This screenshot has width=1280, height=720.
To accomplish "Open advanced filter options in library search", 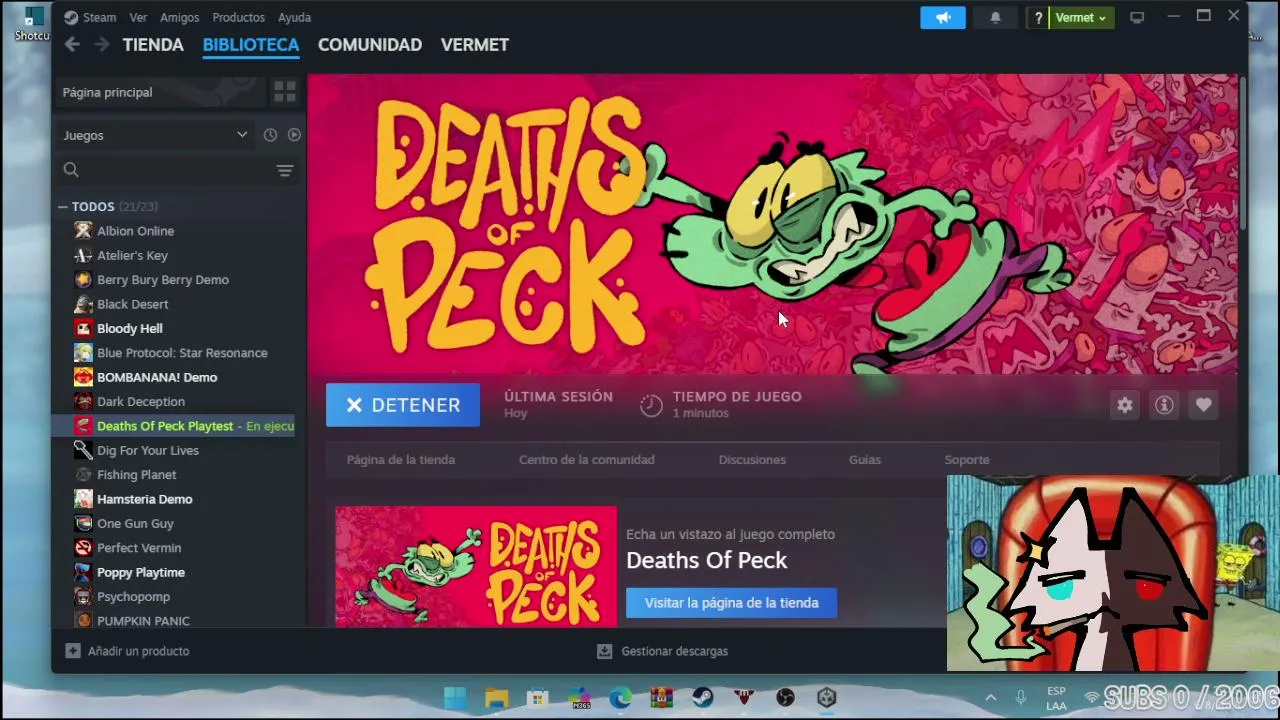I will pos(285,170).
